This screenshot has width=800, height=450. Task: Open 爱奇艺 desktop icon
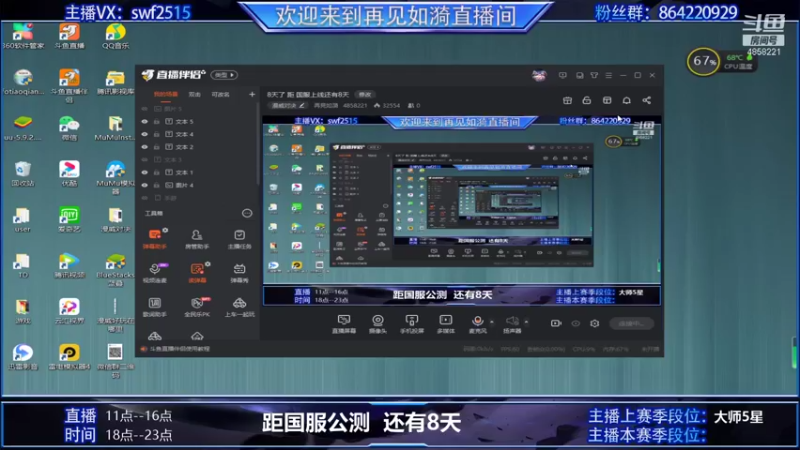(x=69, y=220)
